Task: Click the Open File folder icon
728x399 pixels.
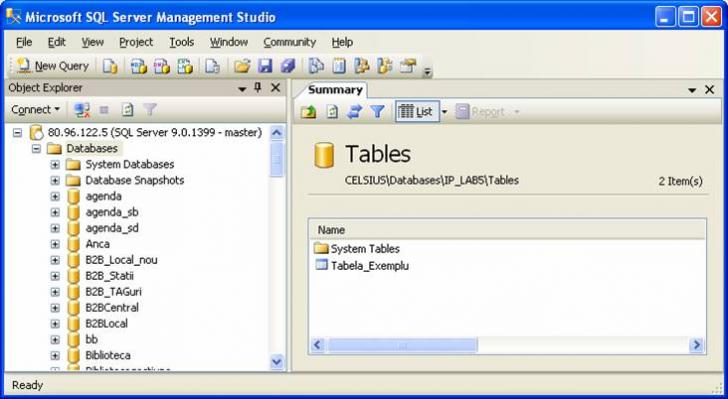Action: click(242, 66)
